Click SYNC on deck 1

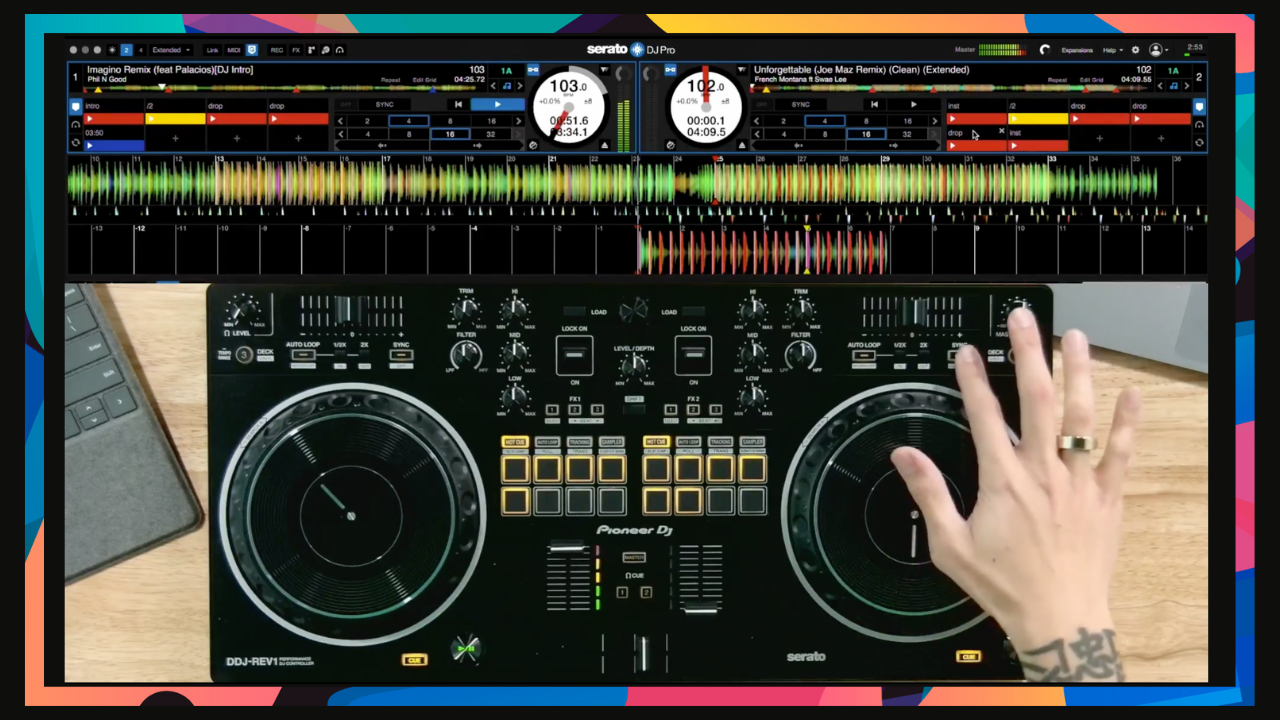pos(385,104)
